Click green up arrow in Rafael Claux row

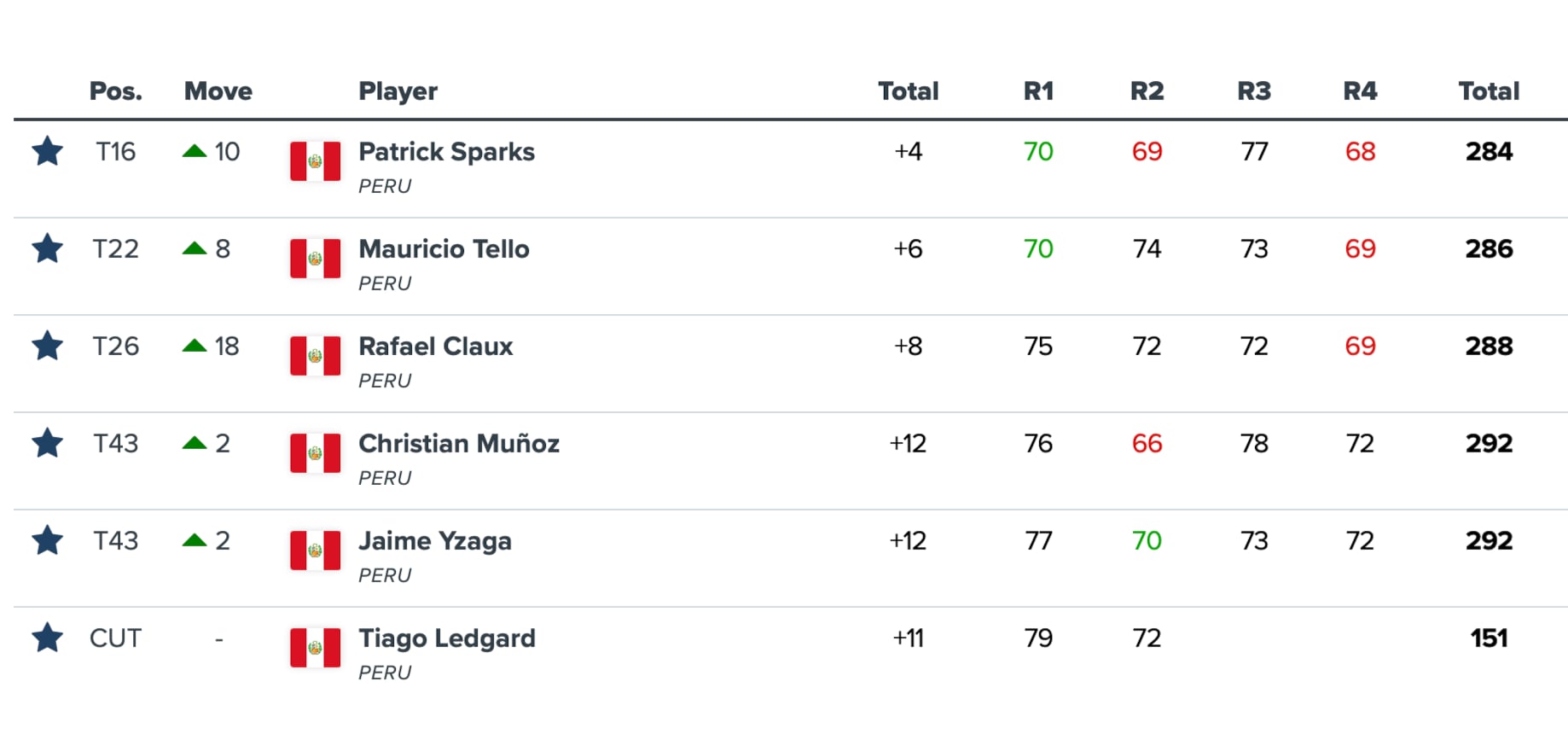click(195, 346)
